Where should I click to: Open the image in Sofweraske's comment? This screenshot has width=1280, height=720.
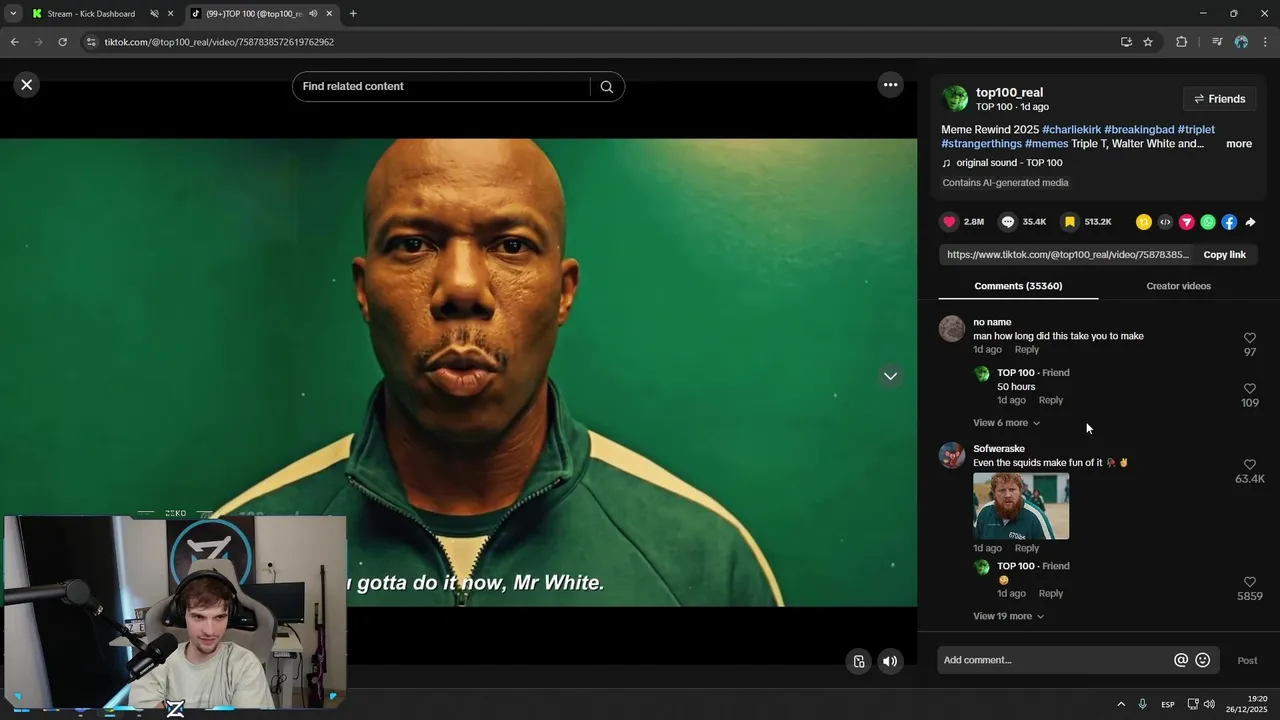tap(1021, 506)
